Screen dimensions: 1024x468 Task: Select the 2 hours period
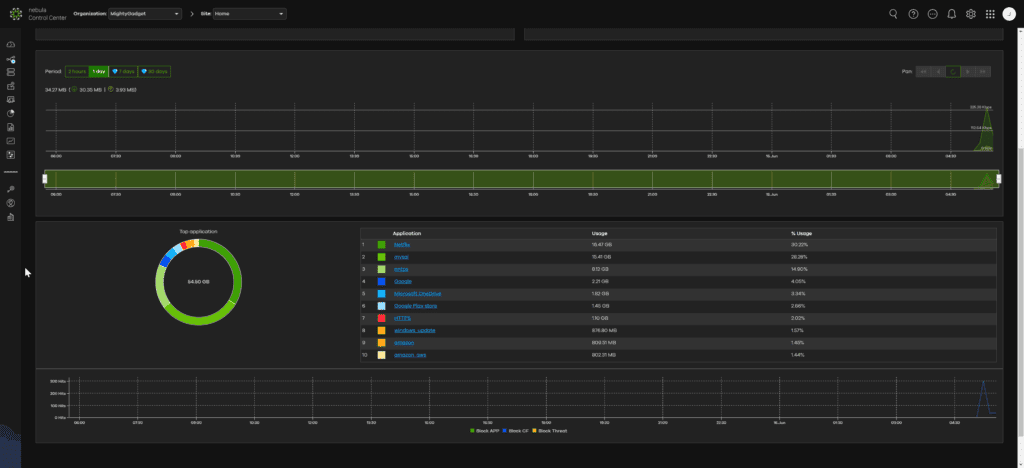pos(76,71)
